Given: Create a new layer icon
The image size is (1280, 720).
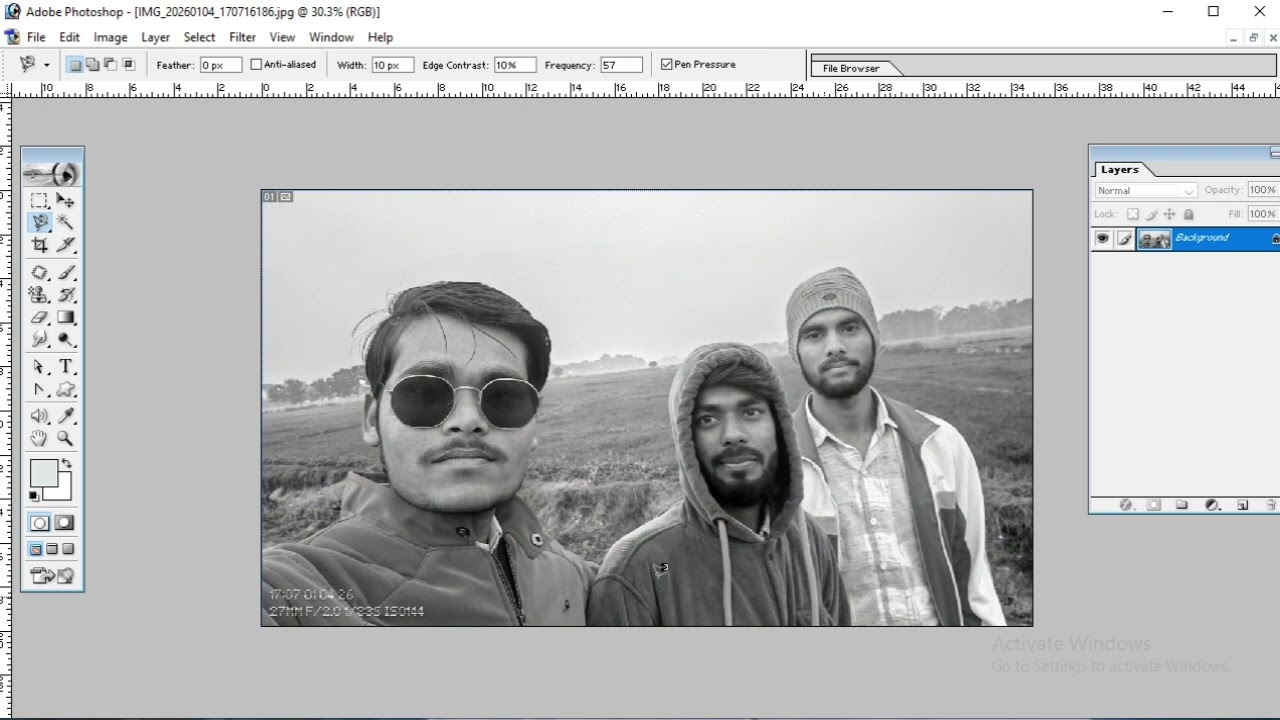Looking at the screenshot, I should (1242, 505).
